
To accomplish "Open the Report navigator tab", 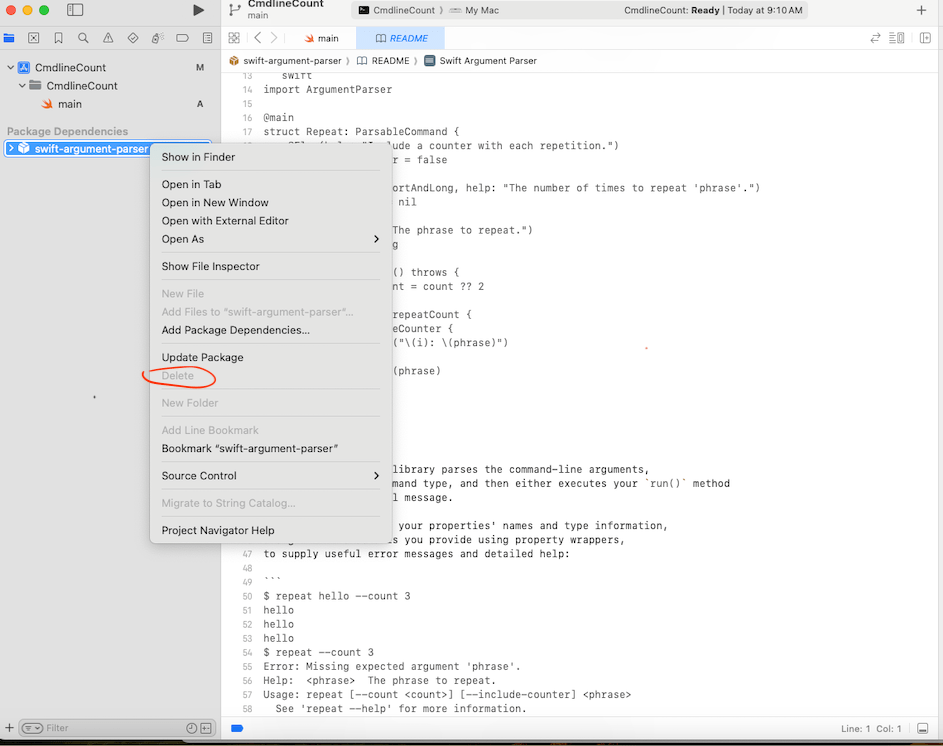I will coord(207,38).
